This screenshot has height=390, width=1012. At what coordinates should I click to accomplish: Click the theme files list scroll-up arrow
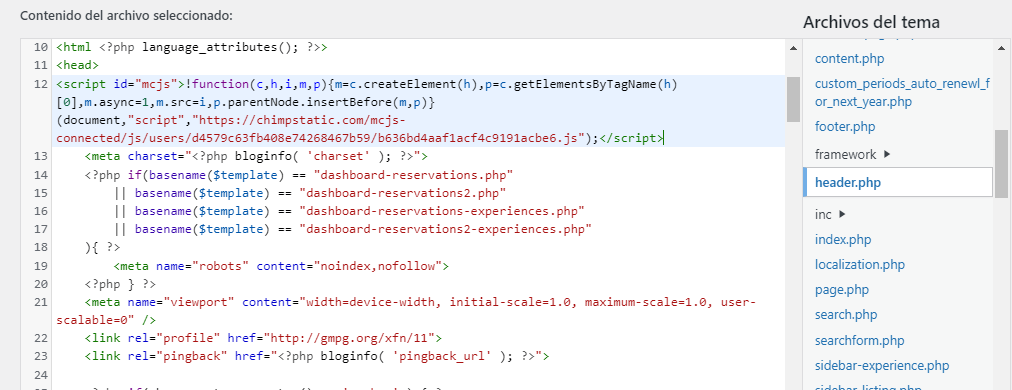[x=1001, y=47]
